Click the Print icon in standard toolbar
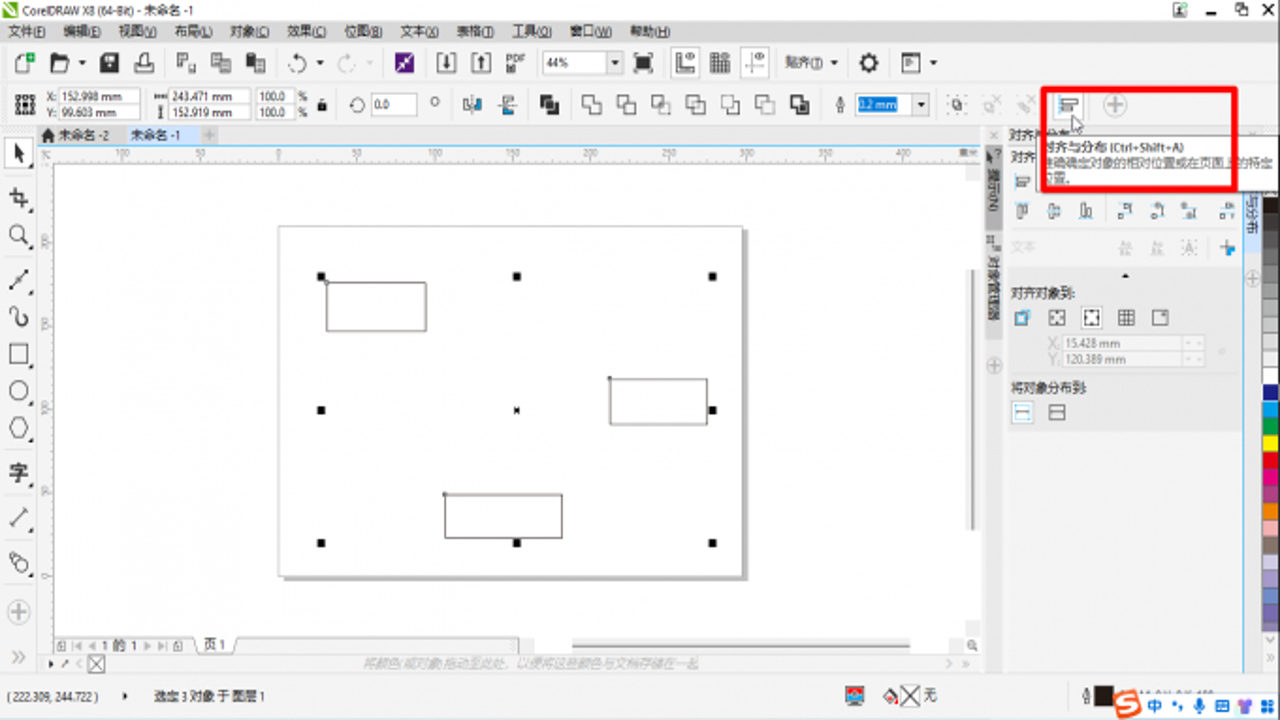The width and height of the screenshot is (1280, 720). click(x=144, y=63)
